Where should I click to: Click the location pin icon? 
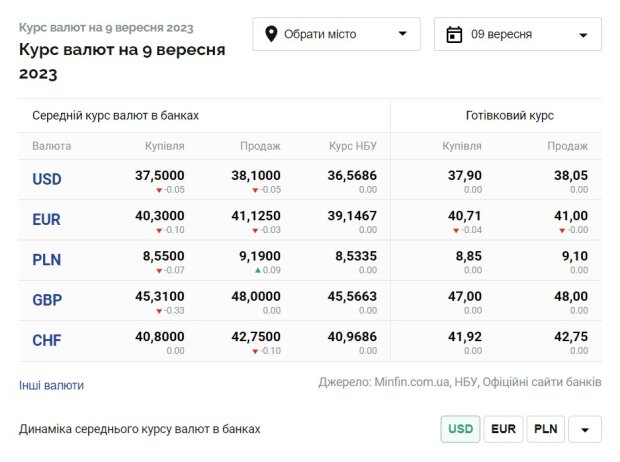pyautogui.click(x=271, y=34)
